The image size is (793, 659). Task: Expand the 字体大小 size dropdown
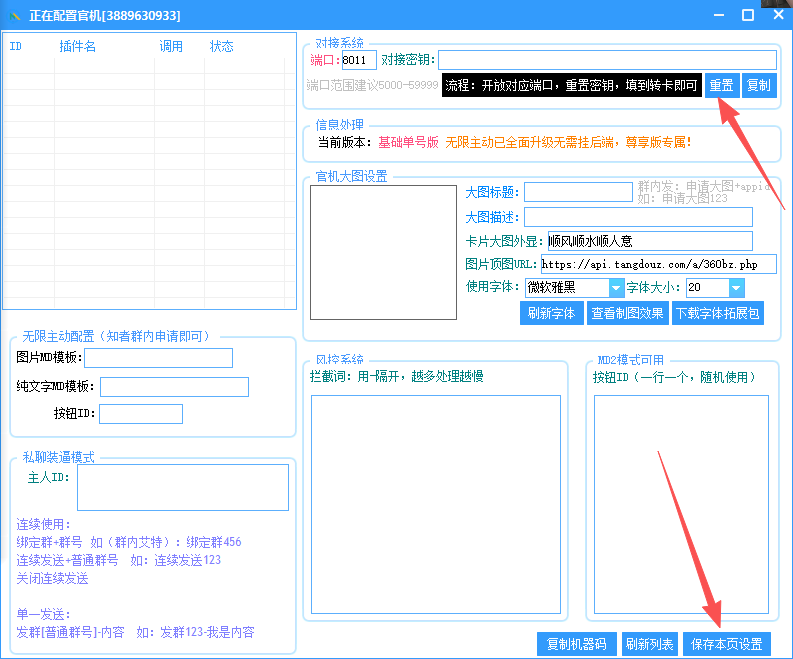pyautogui.click(x=736, y=288)
